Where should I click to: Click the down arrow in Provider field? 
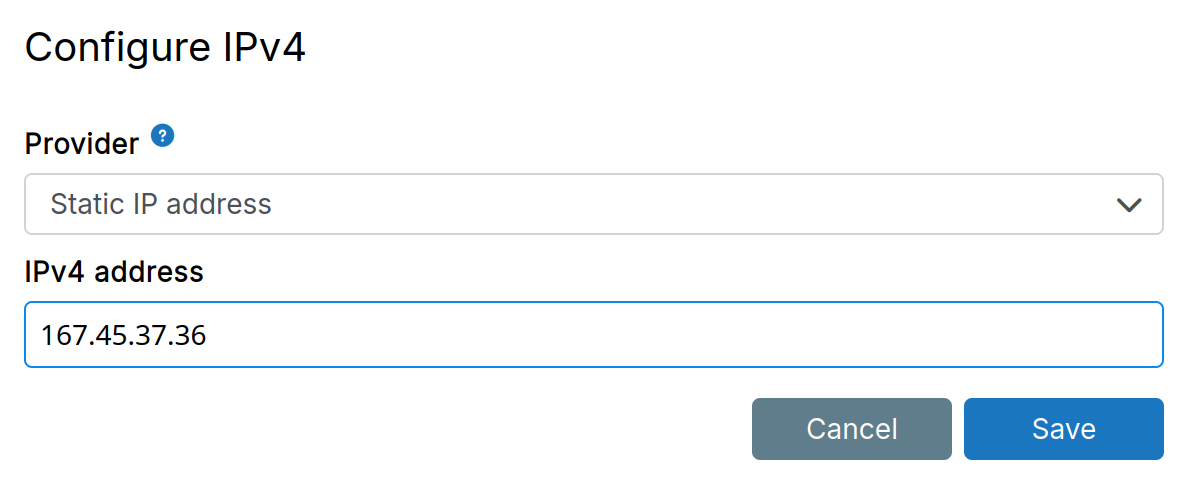pyautogui.click(x=1129, y=205)
